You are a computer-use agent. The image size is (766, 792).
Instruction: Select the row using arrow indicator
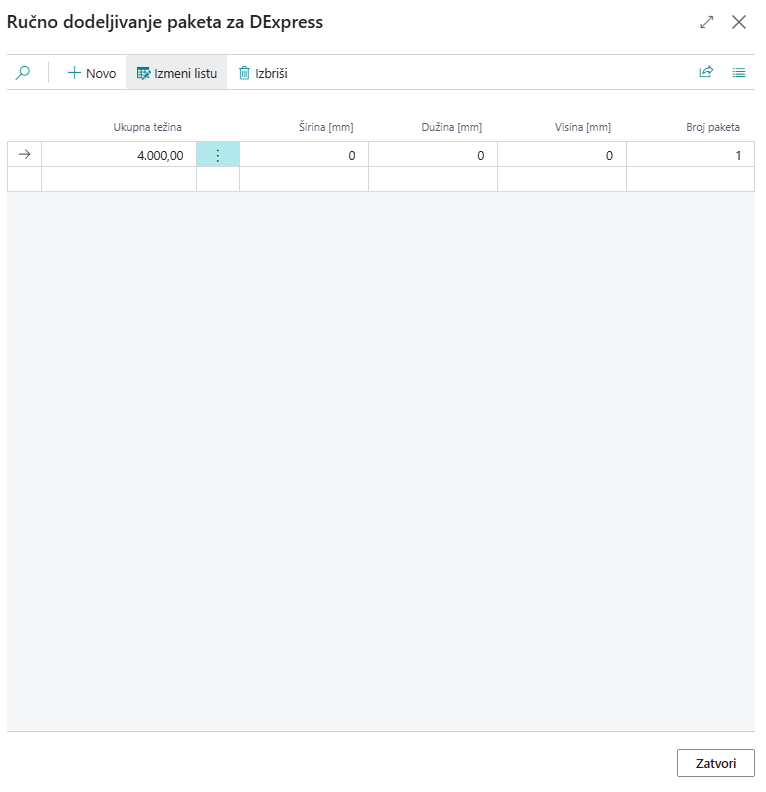(25, 155)
